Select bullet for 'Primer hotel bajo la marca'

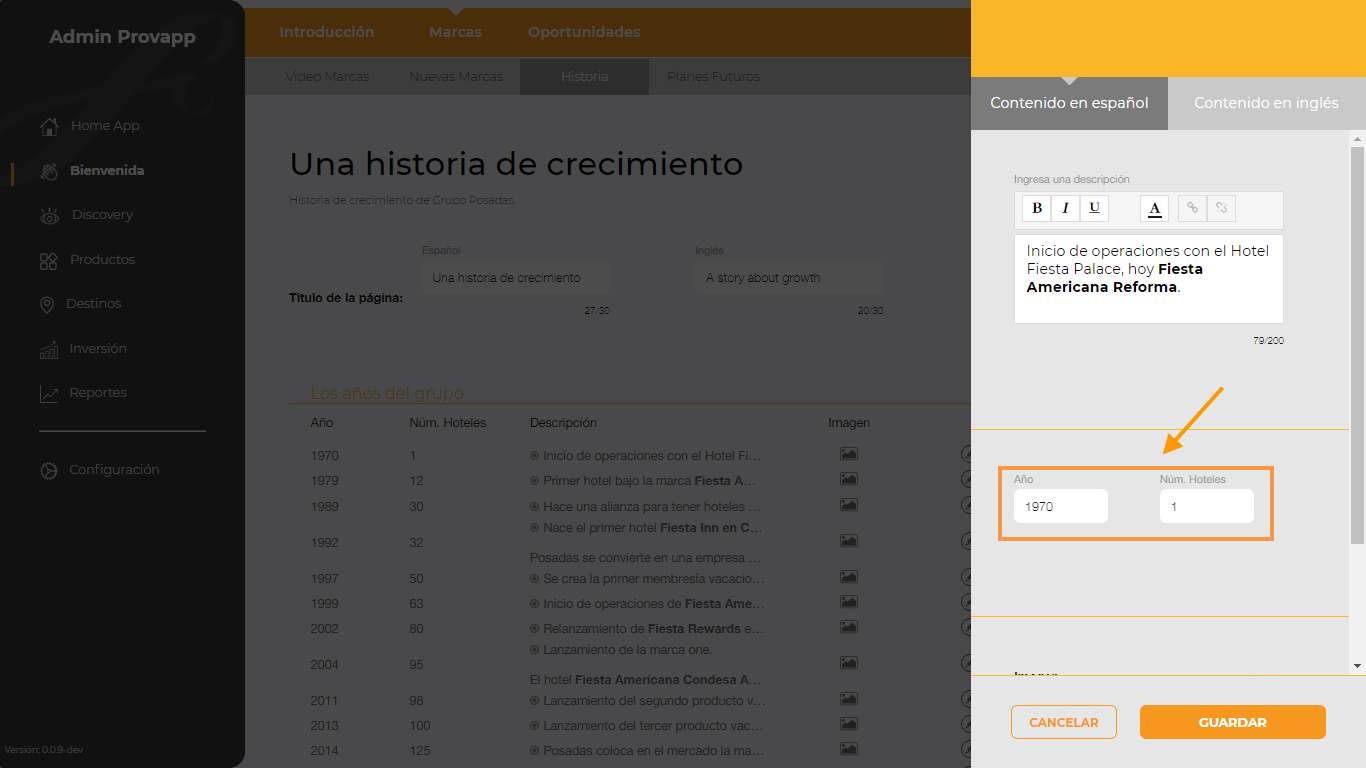point(534,481)
